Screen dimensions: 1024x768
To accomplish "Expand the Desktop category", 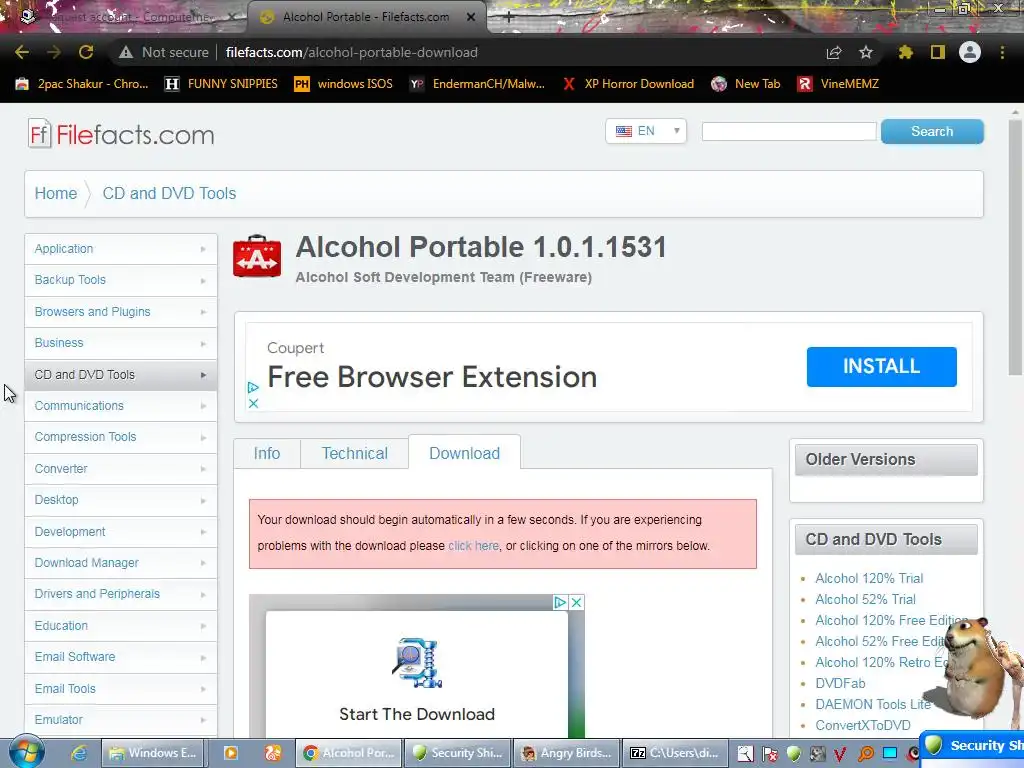I will (121, 500).
